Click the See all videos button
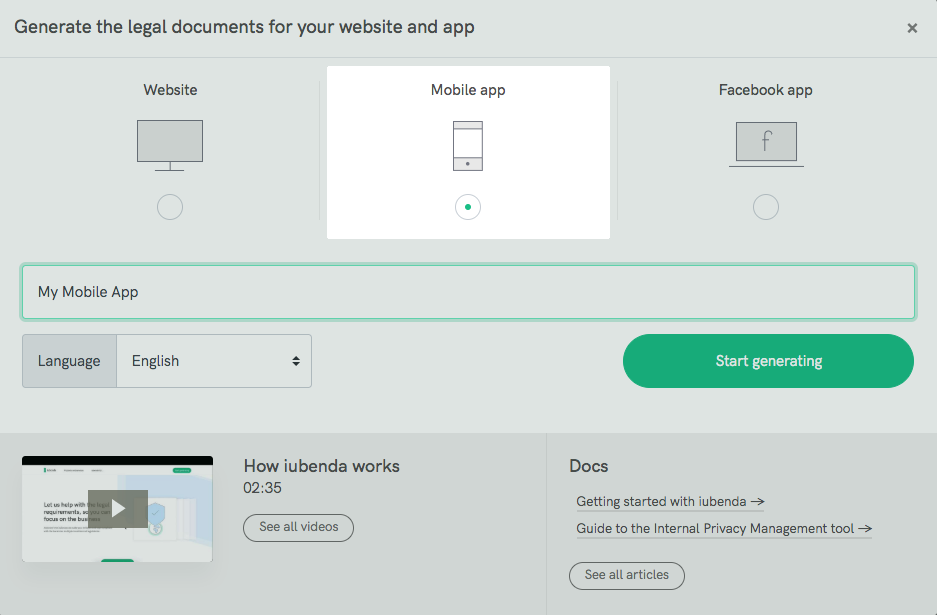This screenshot has height=615, width=937. [298, 527]
